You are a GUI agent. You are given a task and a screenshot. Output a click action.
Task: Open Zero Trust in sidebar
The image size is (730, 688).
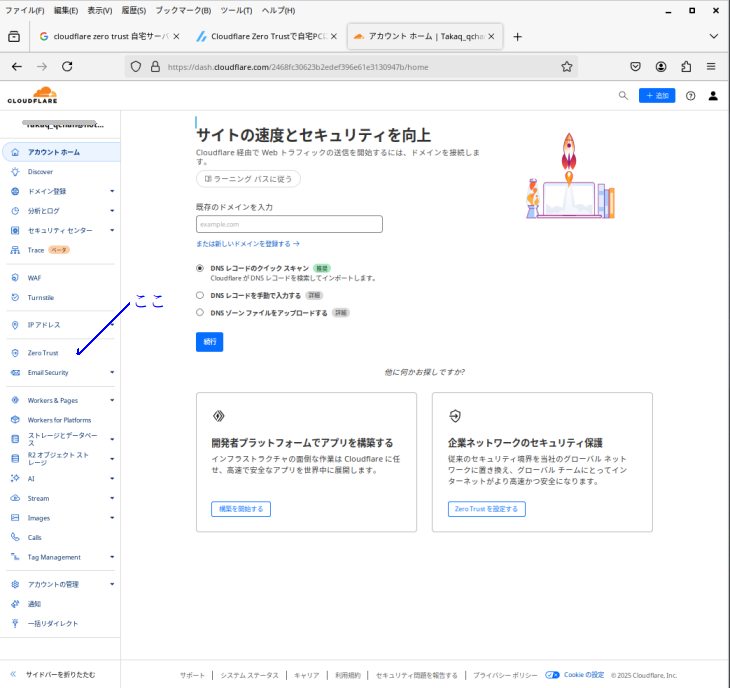click(43, 353)
